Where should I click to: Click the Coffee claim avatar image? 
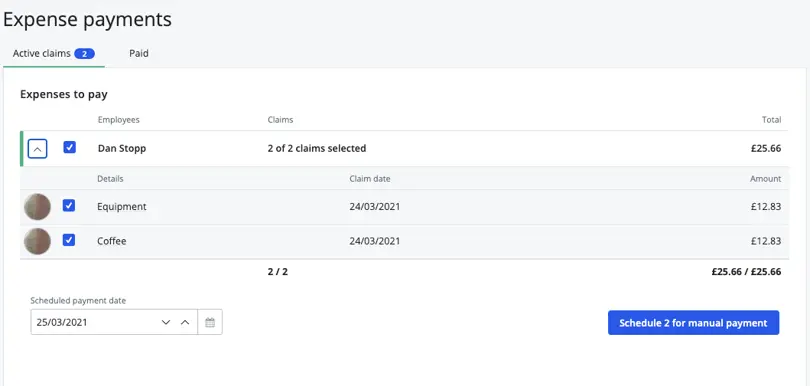37,241
